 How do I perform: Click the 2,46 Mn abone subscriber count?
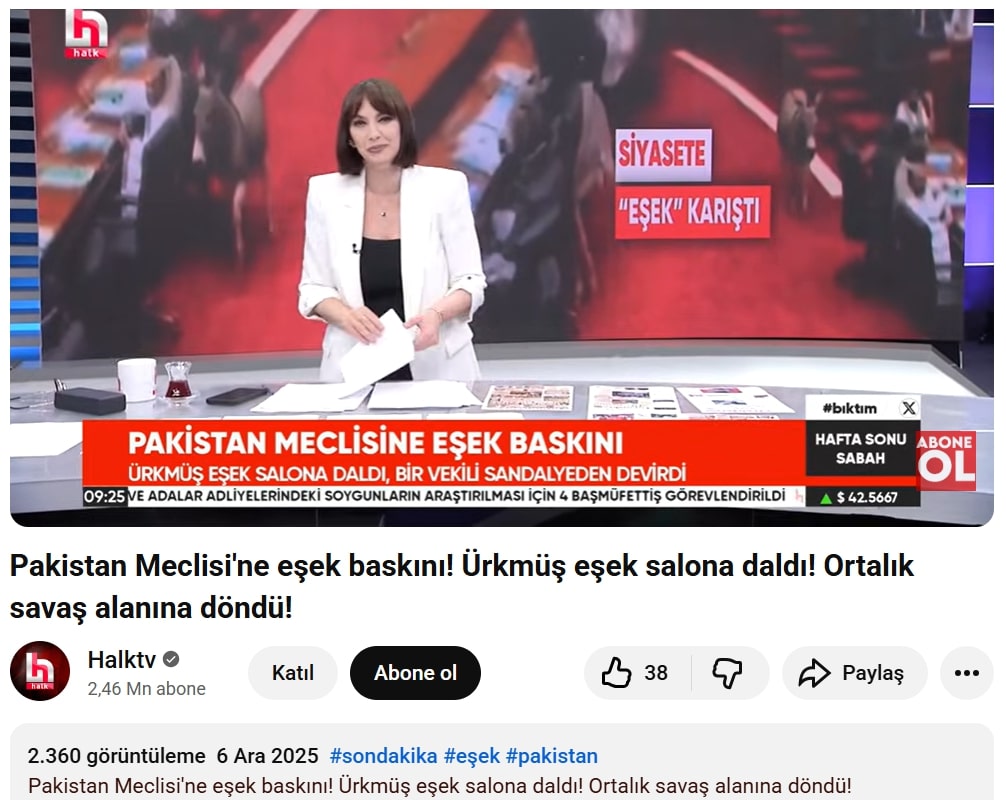pos(147,689)
